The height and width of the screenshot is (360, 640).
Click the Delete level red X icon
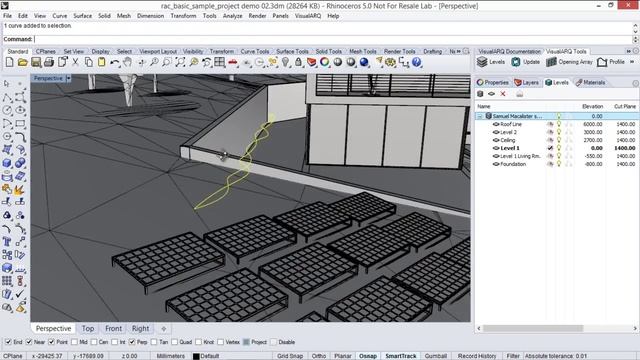(503, 94)
